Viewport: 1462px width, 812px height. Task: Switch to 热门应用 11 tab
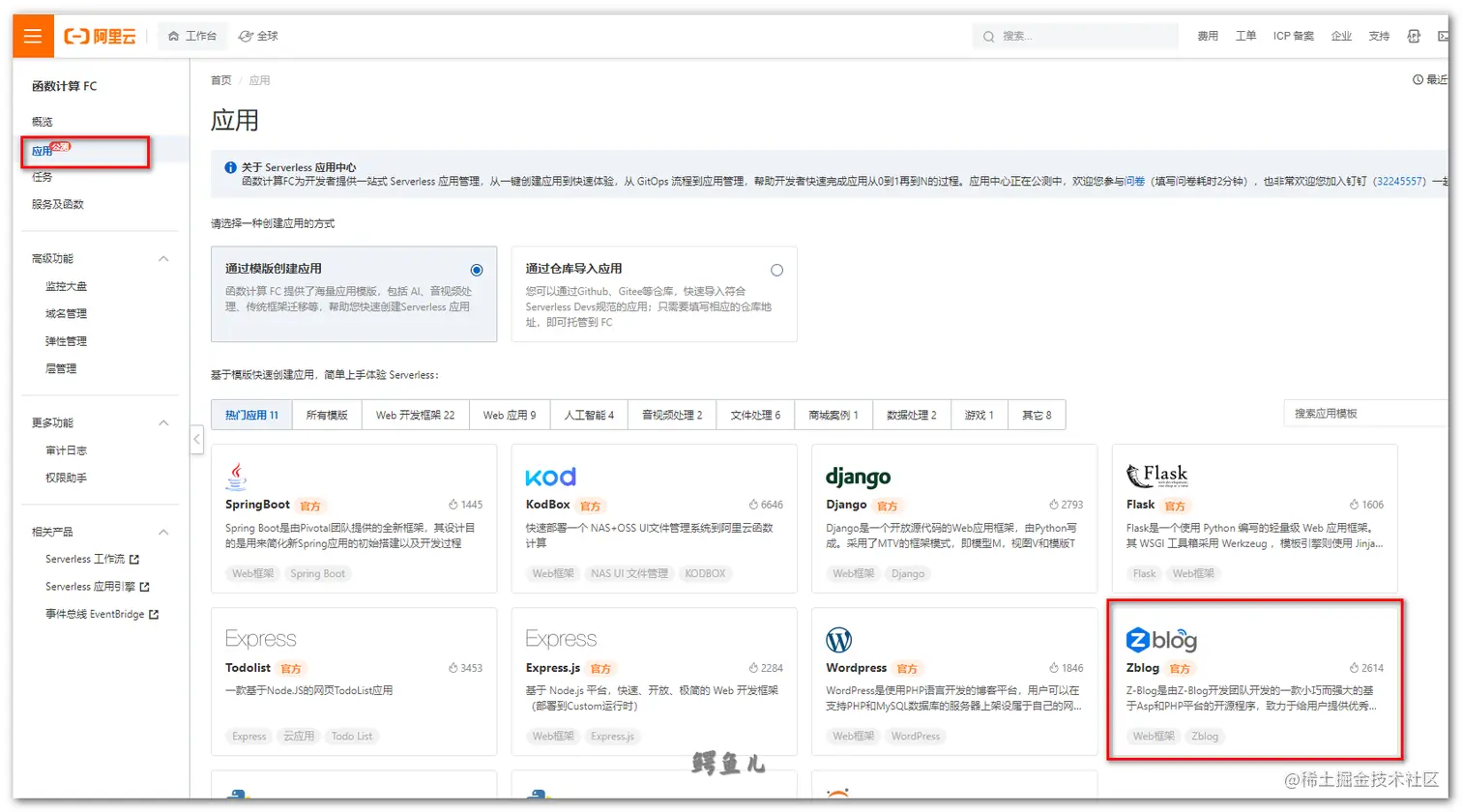pos(251,415)
